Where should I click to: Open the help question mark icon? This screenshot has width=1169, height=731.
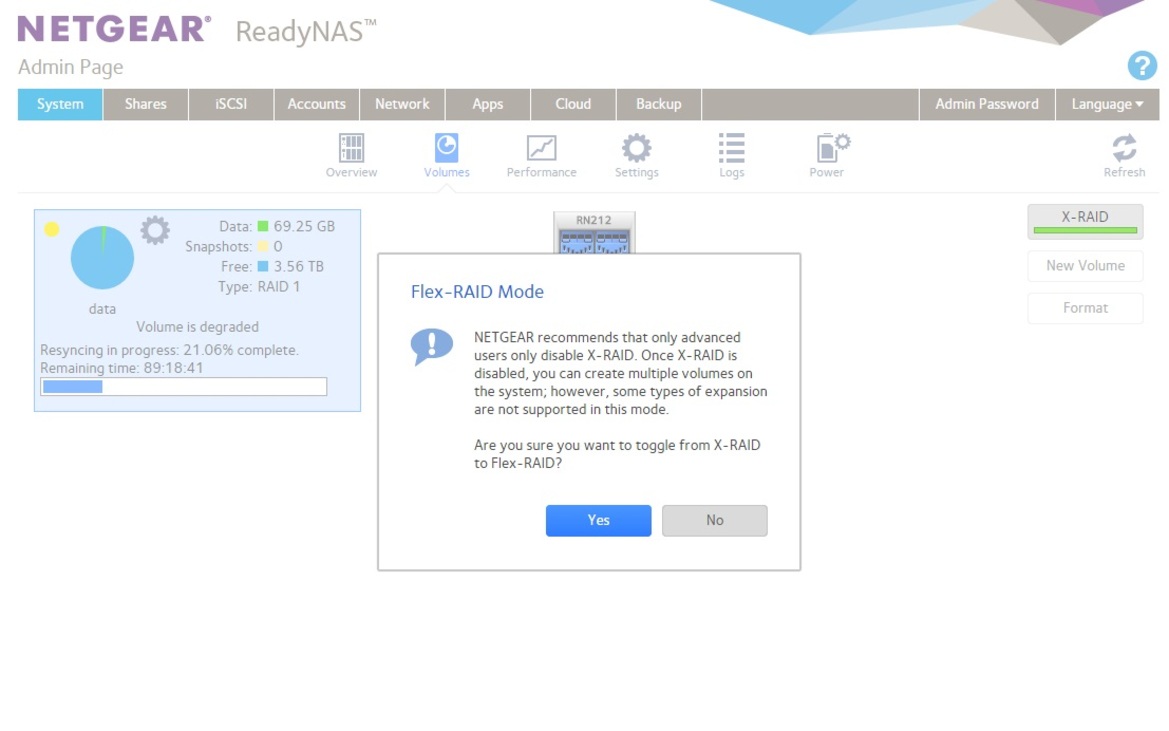pyautogui.click(x=1142, y=66)
